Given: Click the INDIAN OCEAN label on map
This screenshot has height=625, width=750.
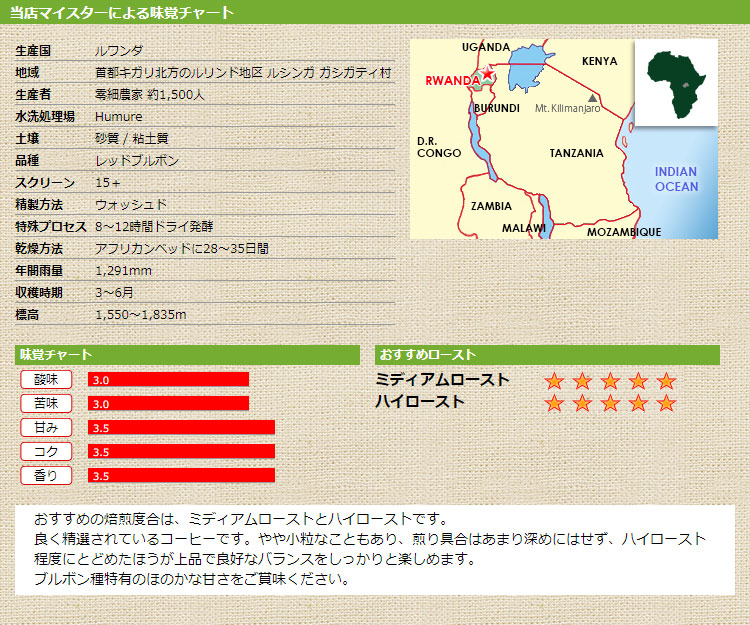Looking at the screenshot, I should 676,179.
